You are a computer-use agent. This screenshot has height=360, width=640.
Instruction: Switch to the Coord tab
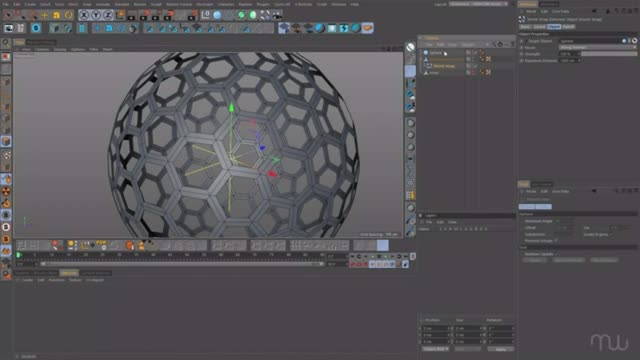pos(539,27)
